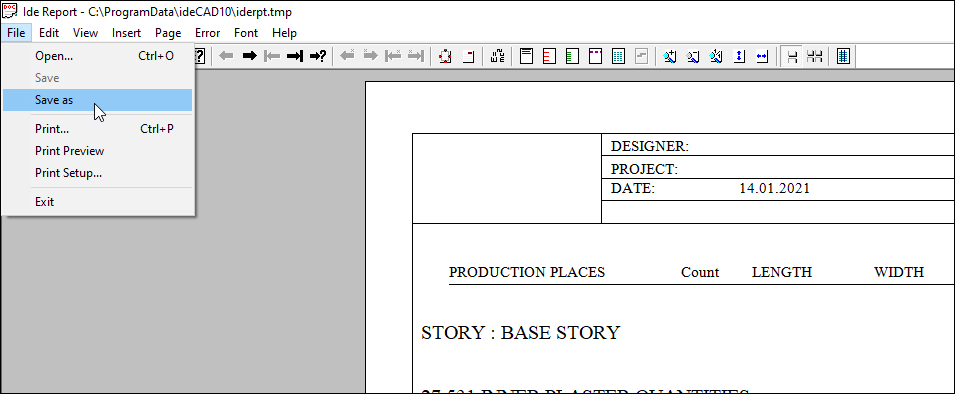Click the Count column heading
The image size is (955, 394).
click(700, 272)
